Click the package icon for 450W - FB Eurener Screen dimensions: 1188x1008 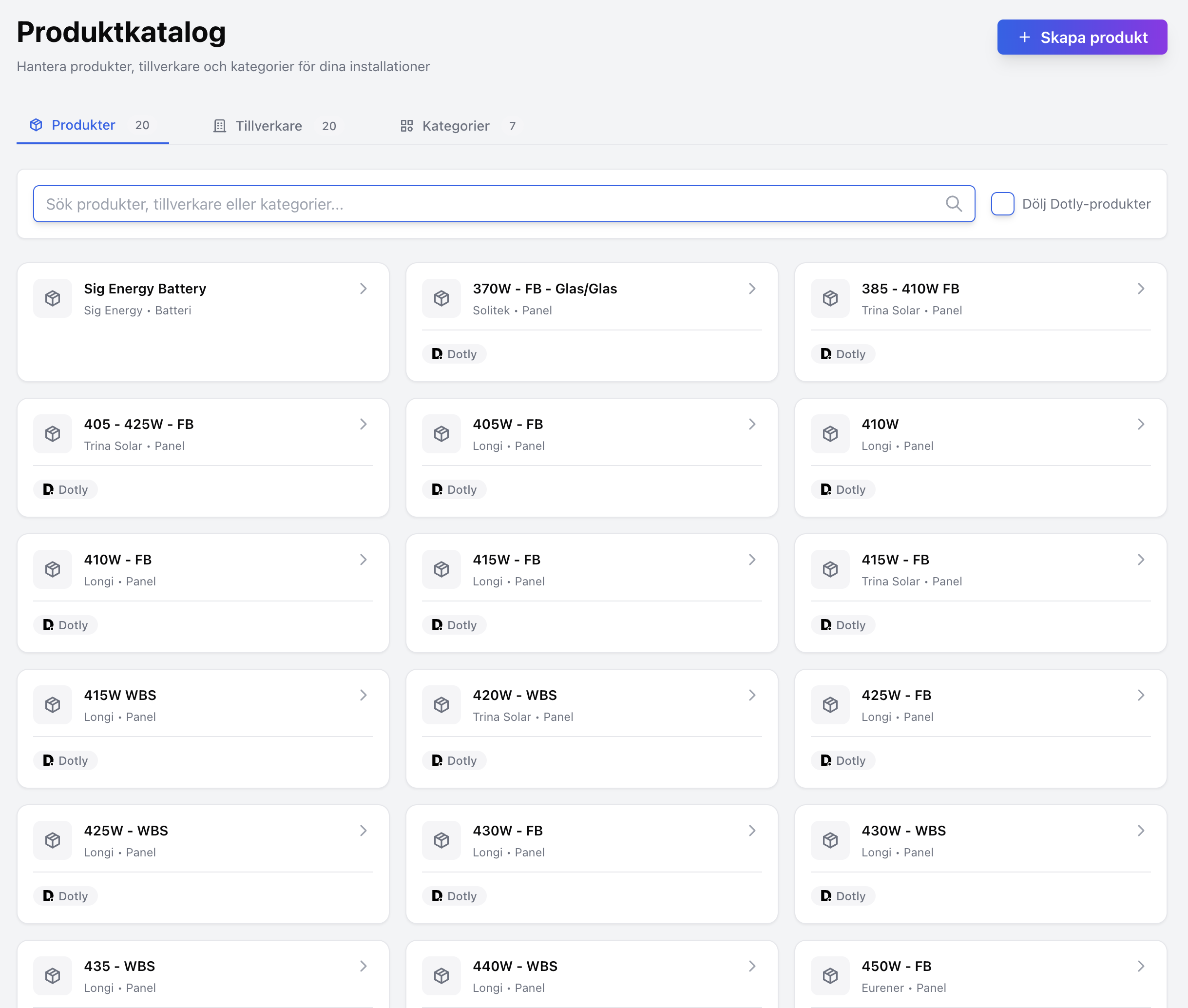[830, 975]
